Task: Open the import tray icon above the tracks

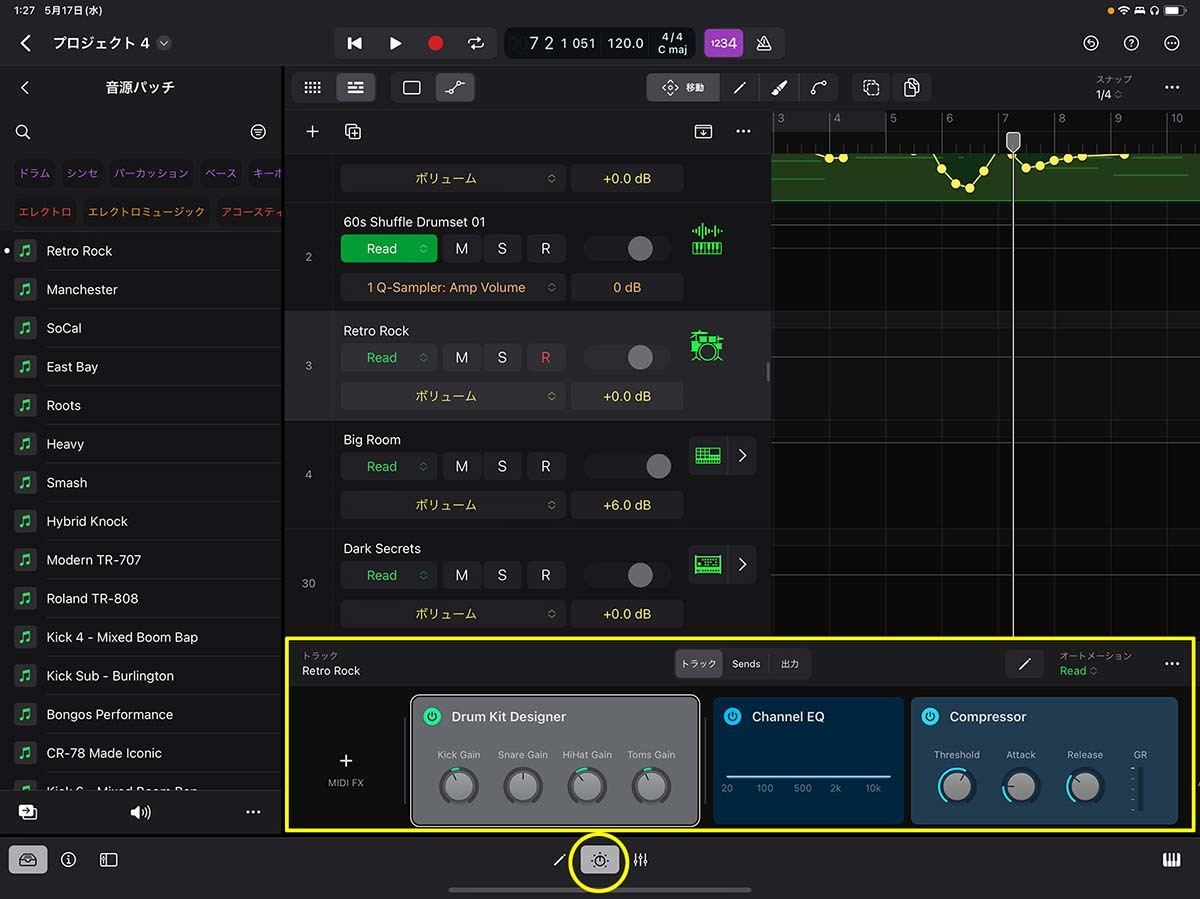Action: (x=703, y=132)
